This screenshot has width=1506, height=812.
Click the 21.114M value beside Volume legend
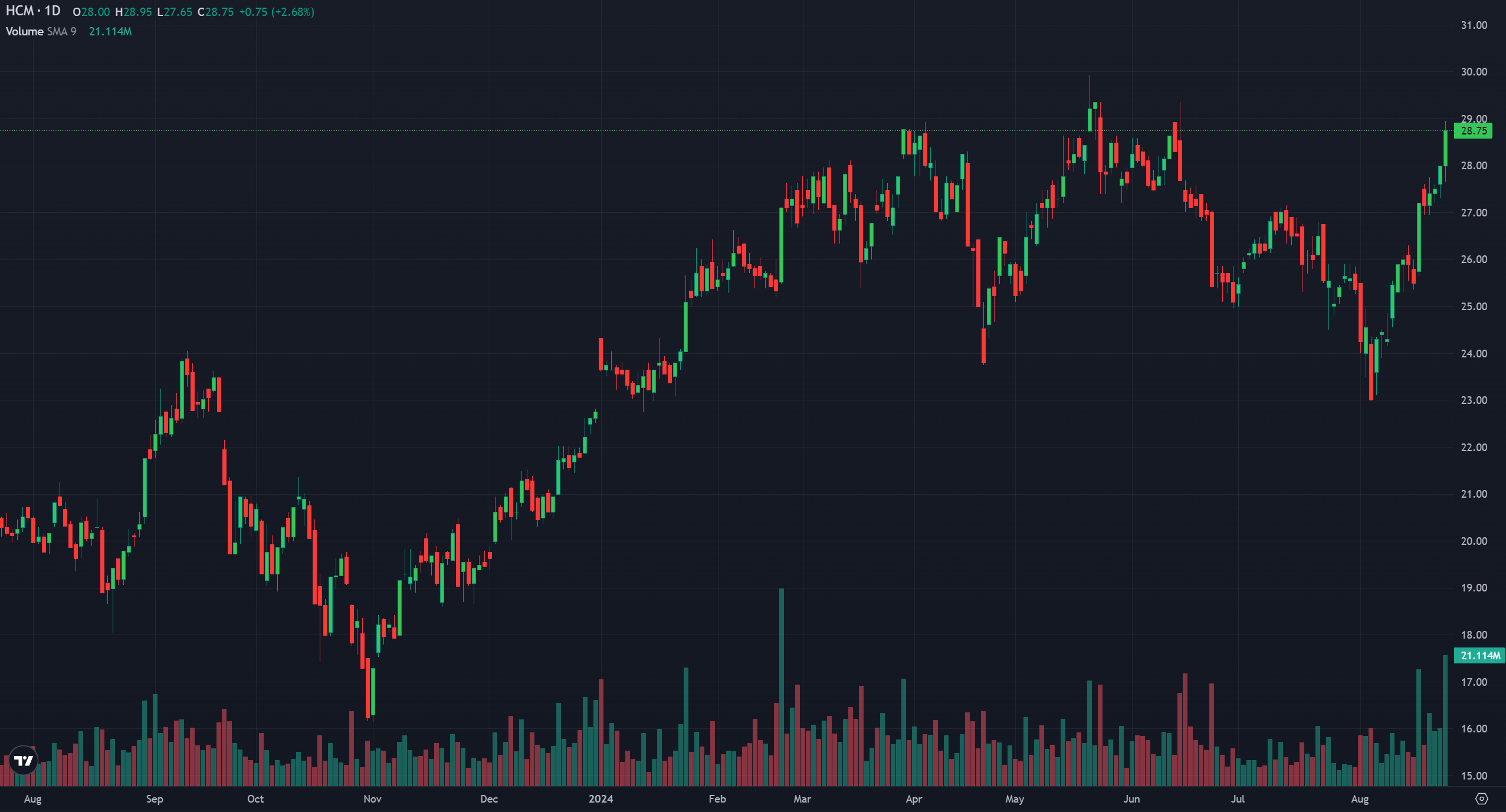click(110, 32)
